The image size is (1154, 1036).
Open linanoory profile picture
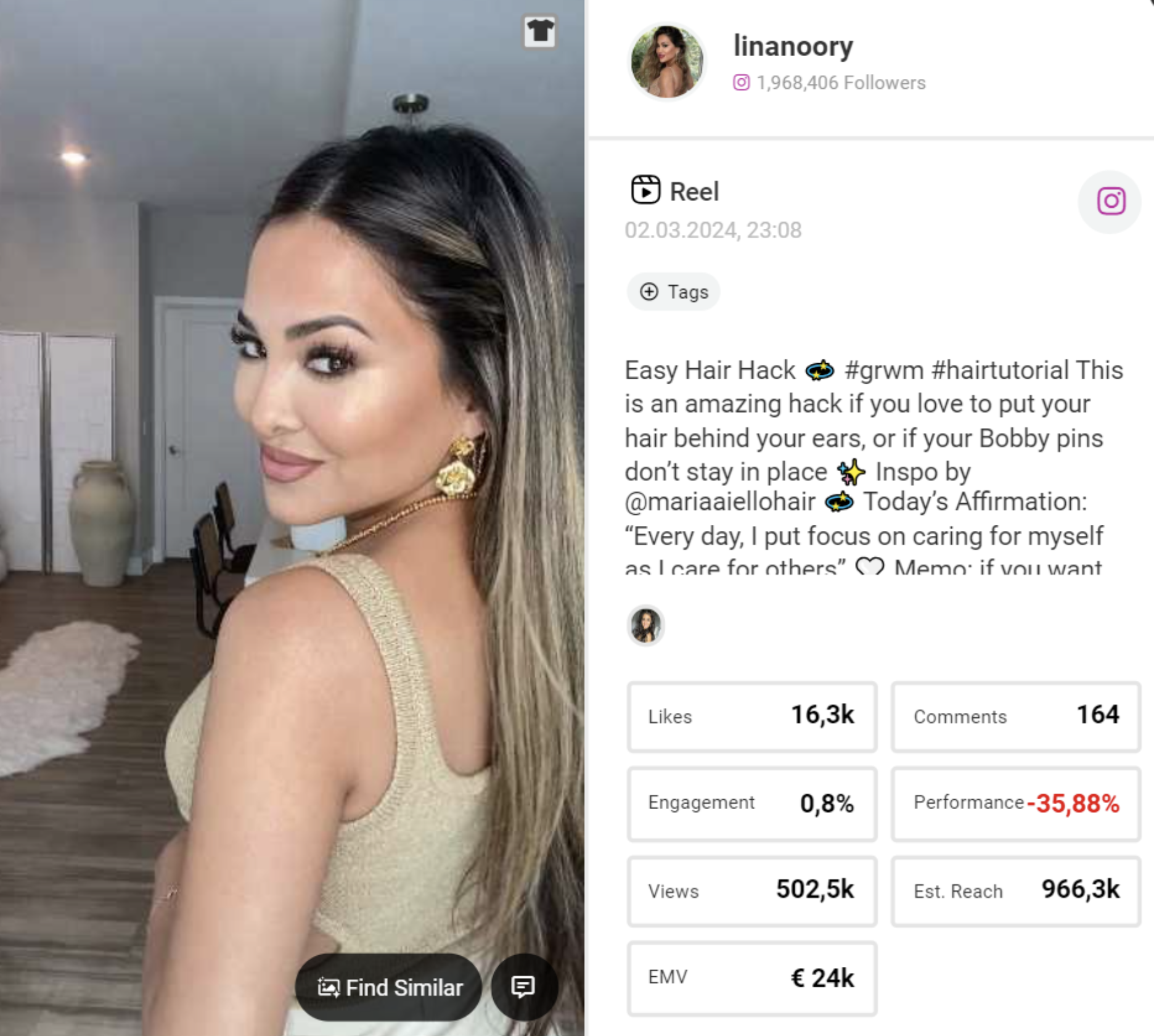(666, 62)
